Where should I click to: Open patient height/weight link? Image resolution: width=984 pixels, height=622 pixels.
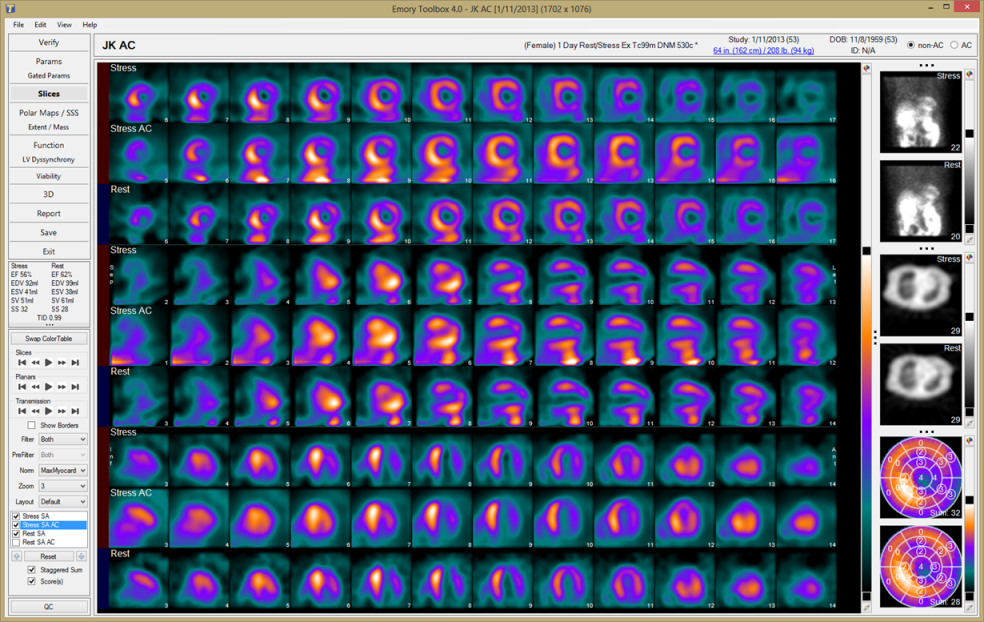[763, 50]
